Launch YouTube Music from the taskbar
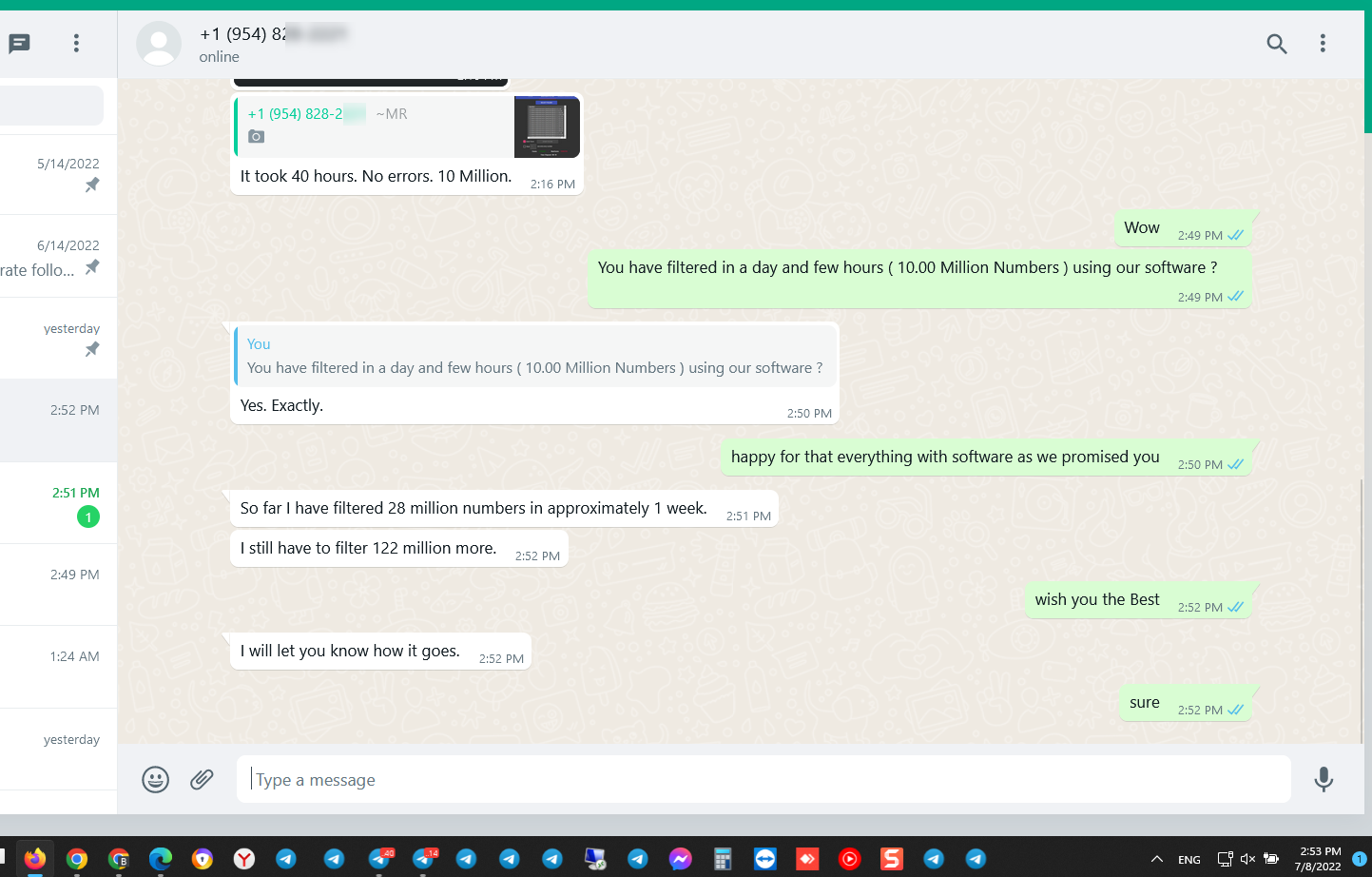Viewport: 1372px width, 877px height. point(849,859)
